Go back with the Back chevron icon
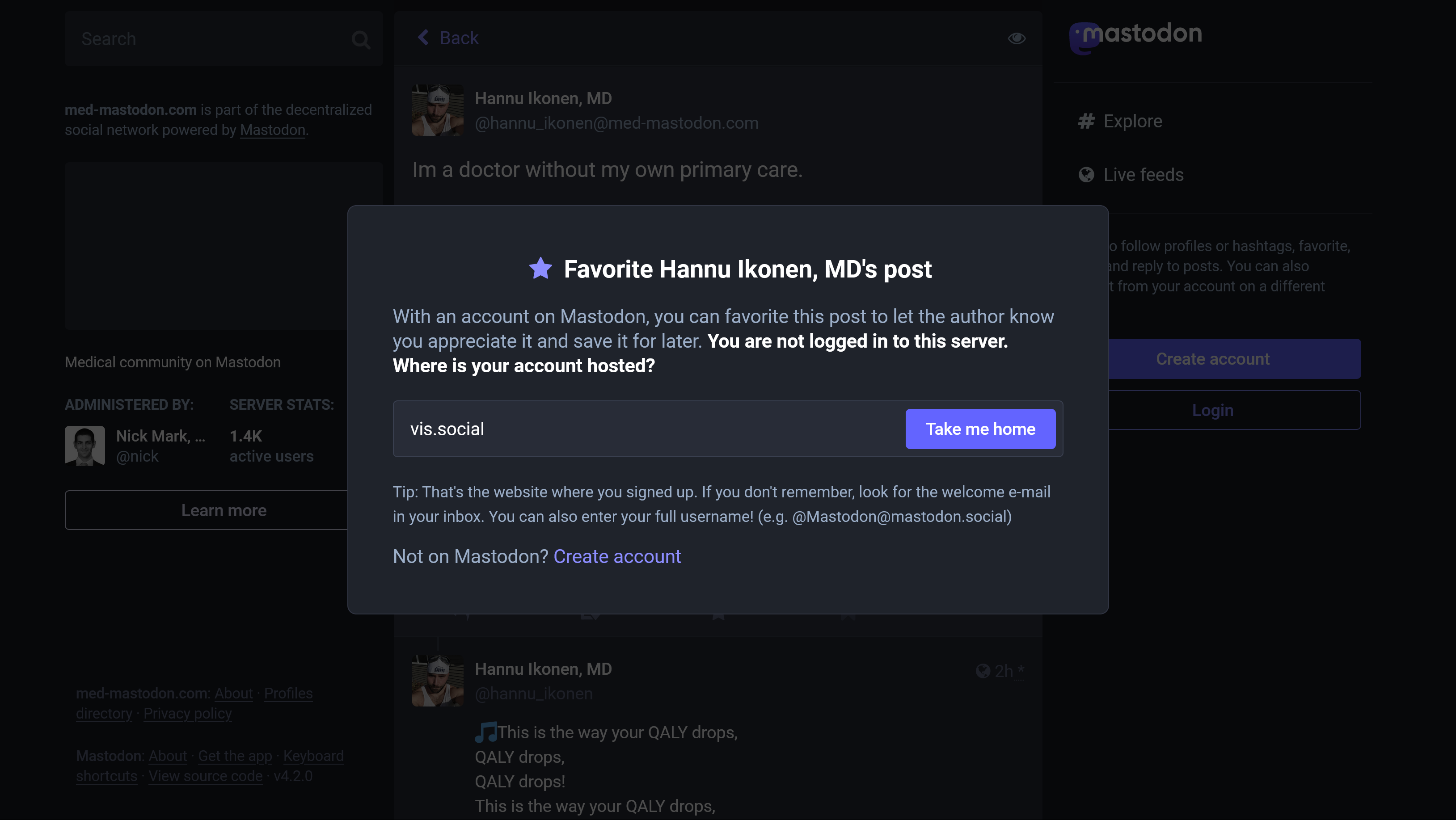 pyautogui.click(x=423, y=38)
